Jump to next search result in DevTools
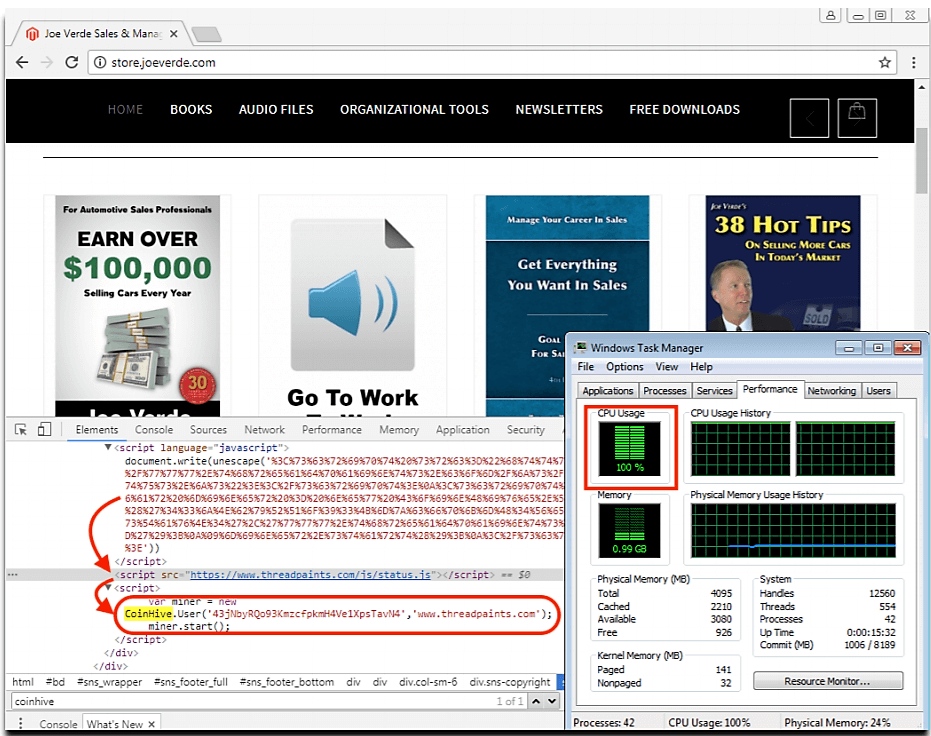This screenshot has width=931, height=736. (x=552, y=701)
